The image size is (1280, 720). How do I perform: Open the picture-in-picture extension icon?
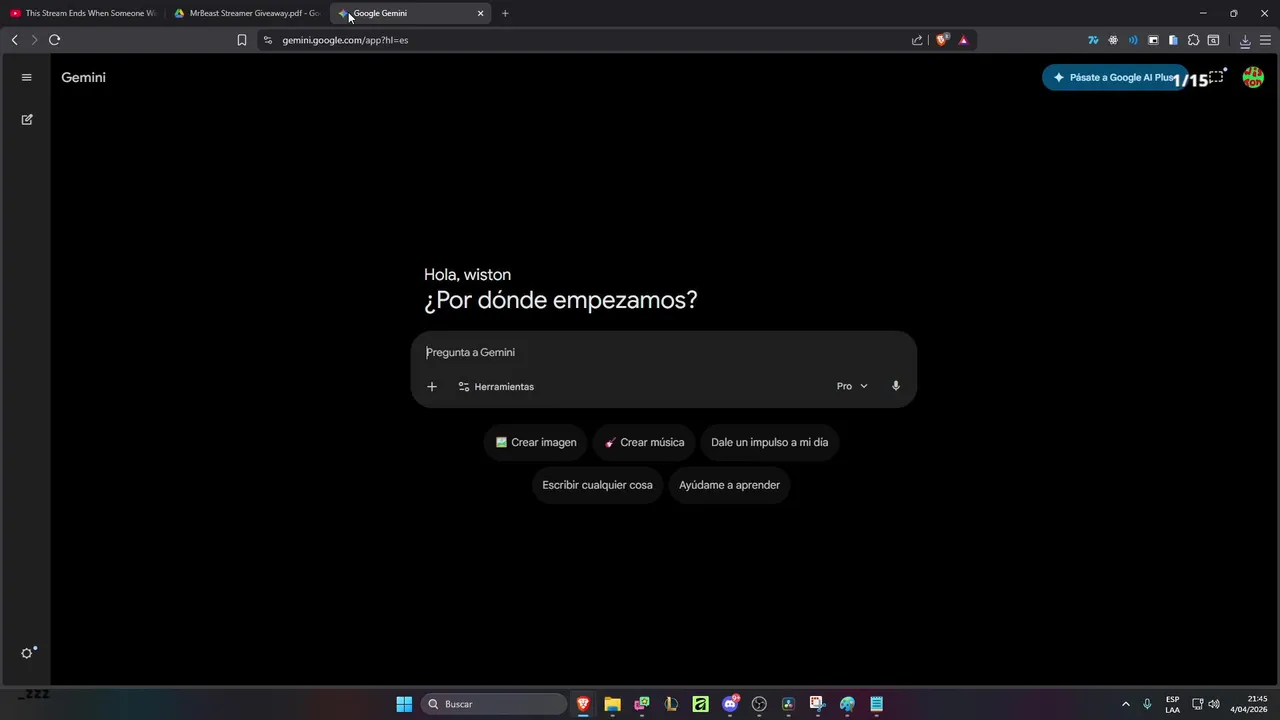tap(1153, 40)
